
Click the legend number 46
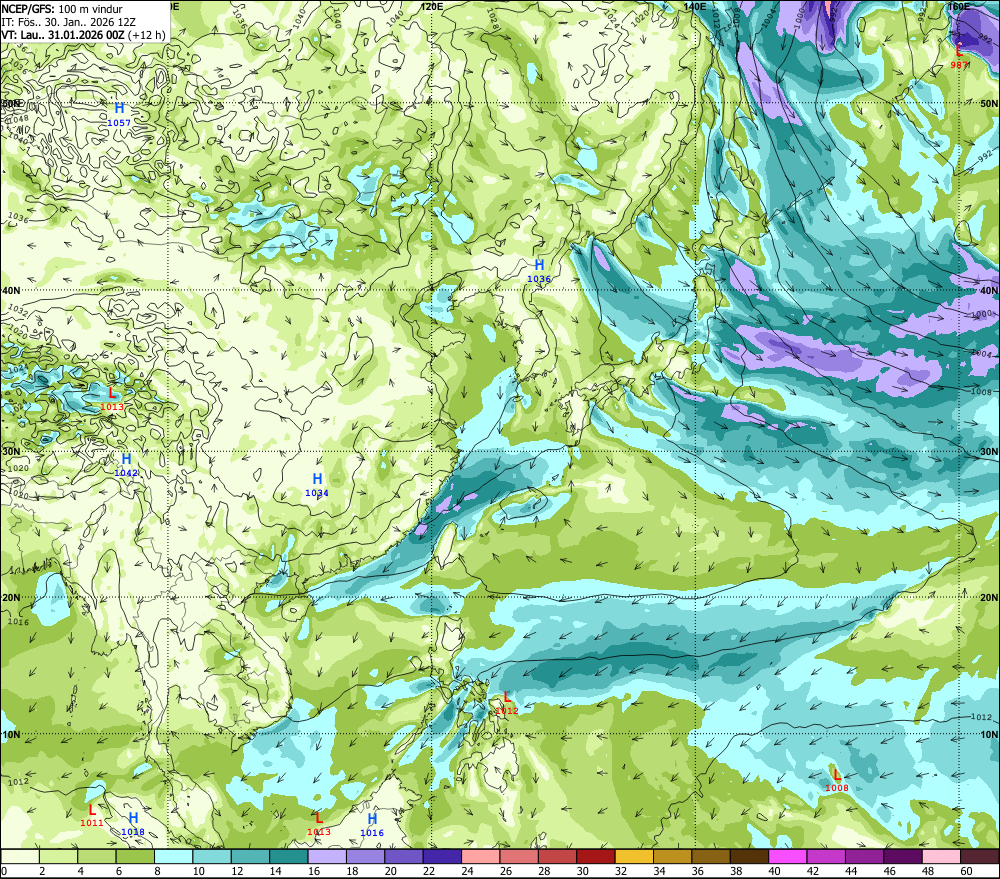[890, 871]
